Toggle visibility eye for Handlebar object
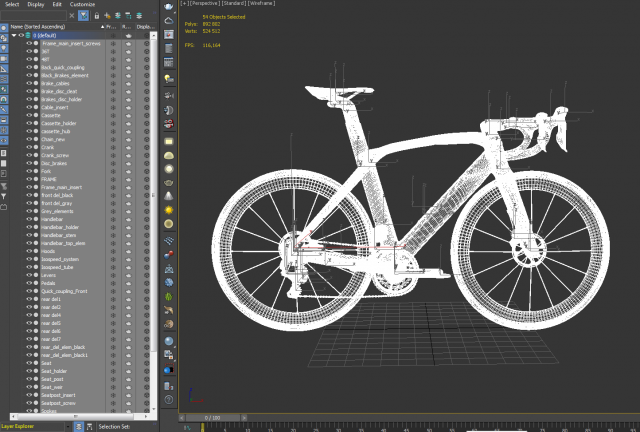The width and height of the screenshot is (640, 432). (29, 219)
